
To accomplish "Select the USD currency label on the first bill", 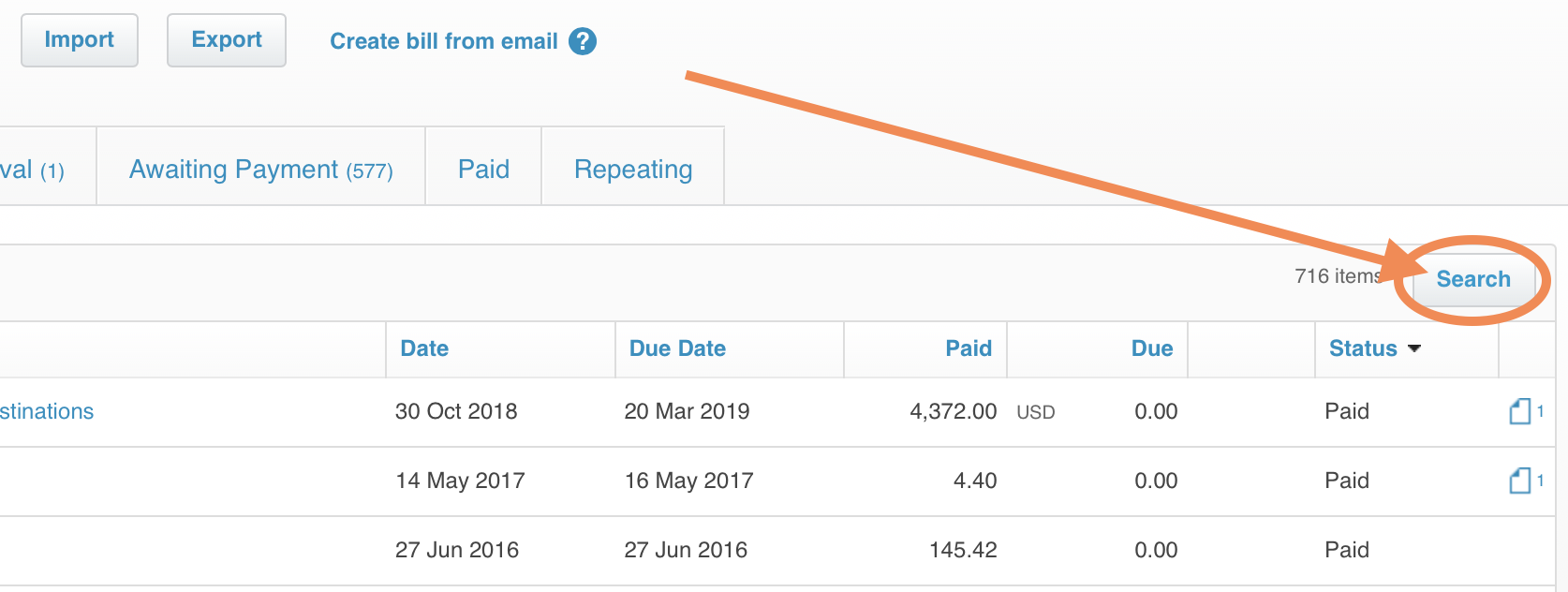I will pyautogui.click(x=1035, y=411).
